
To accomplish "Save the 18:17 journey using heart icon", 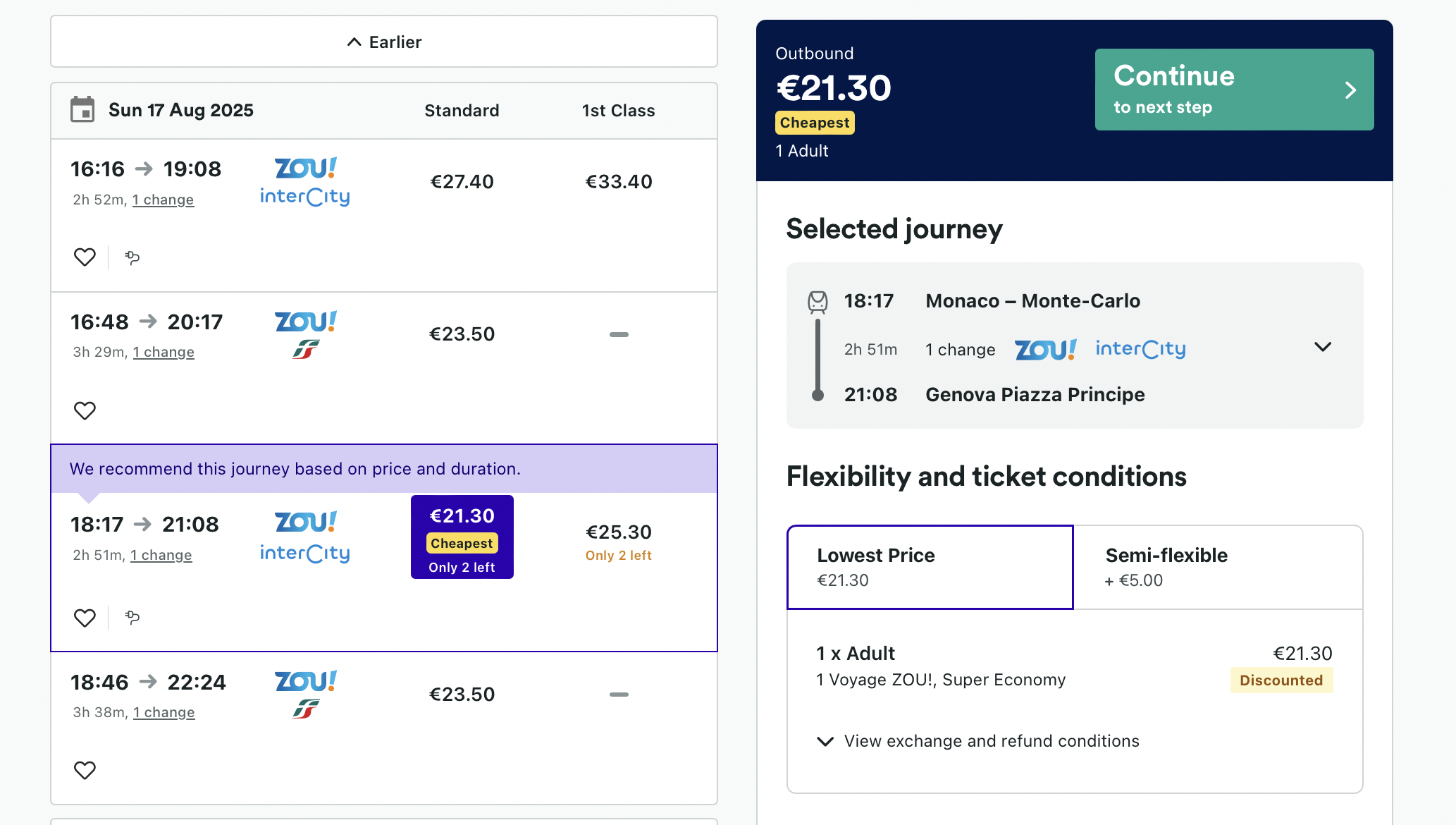I will click(x=85, y=618).
